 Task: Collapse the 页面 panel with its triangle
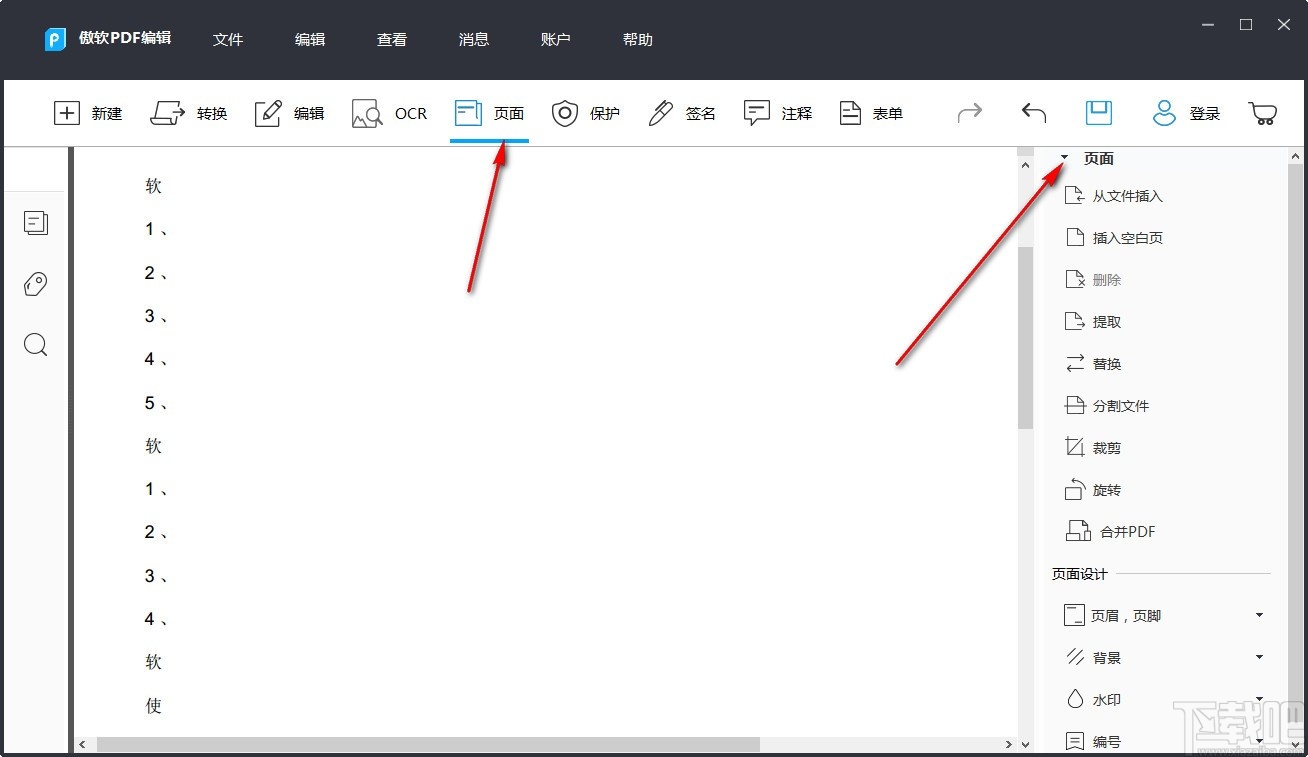coord(1063,157)
